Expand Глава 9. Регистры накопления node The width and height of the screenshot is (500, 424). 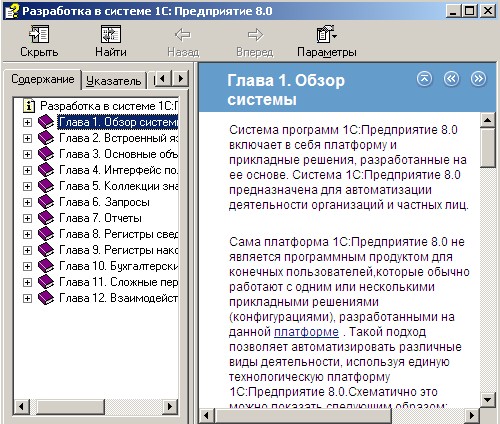point(27,250)
